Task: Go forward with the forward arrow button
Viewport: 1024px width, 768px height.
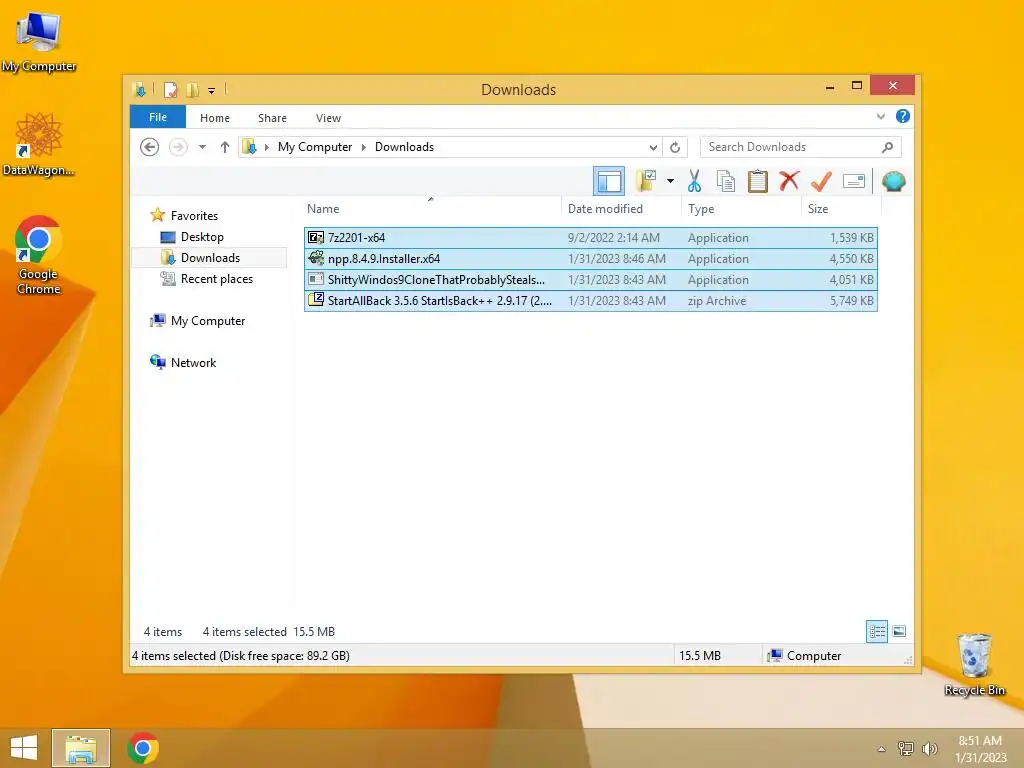Action: 178,147
